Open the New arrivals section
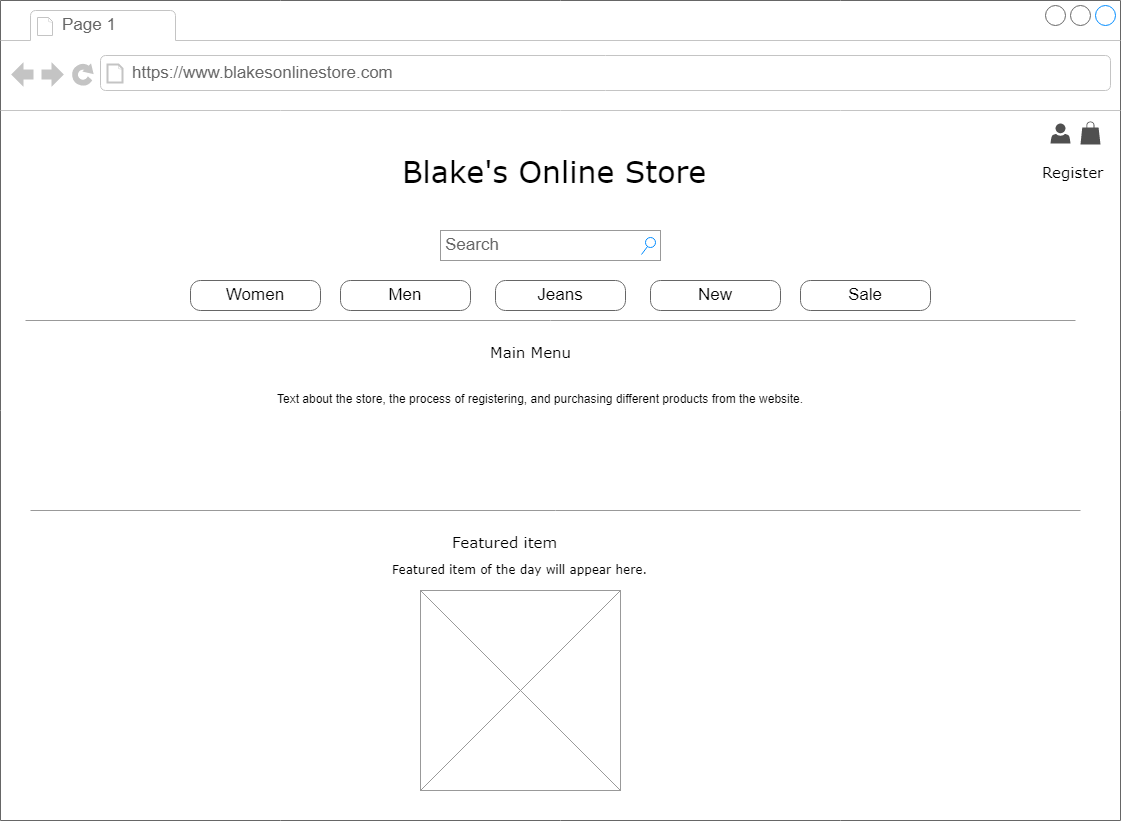 715,295
